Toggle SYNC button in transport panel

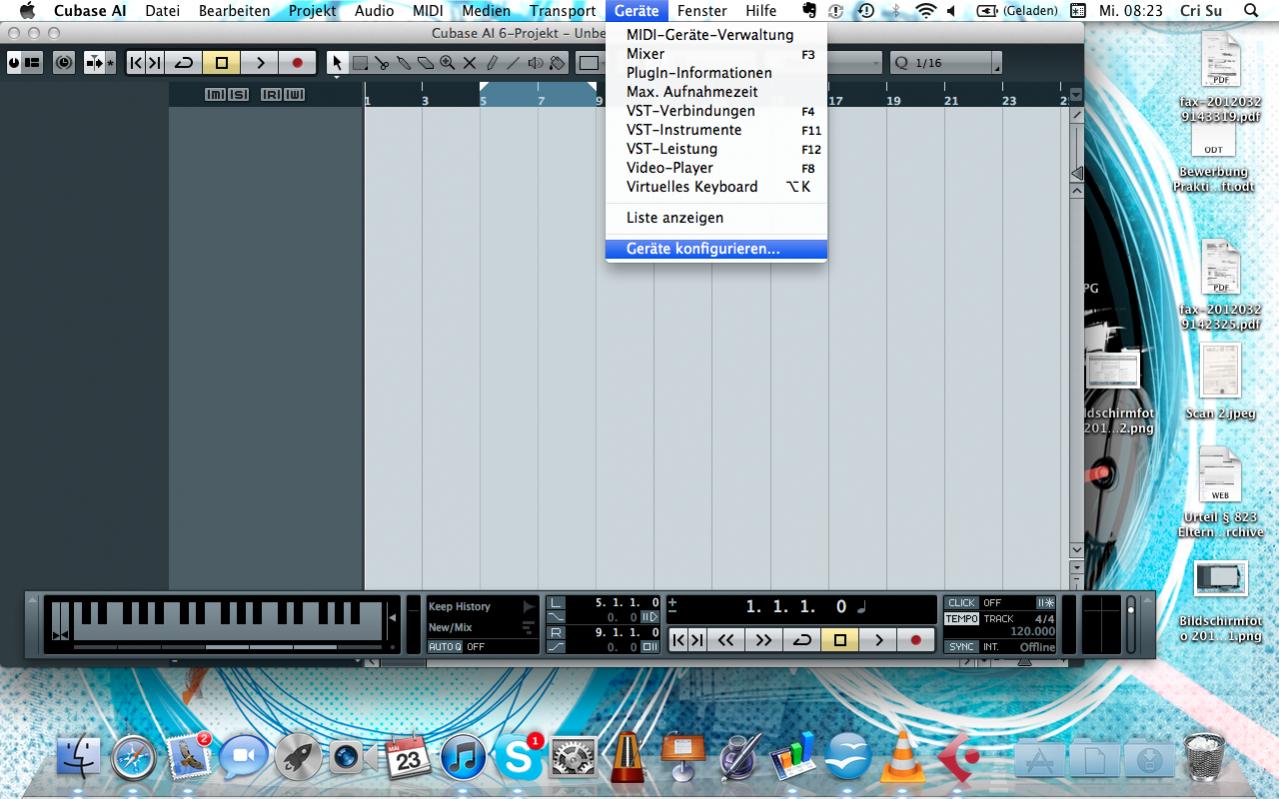point(961,647)
